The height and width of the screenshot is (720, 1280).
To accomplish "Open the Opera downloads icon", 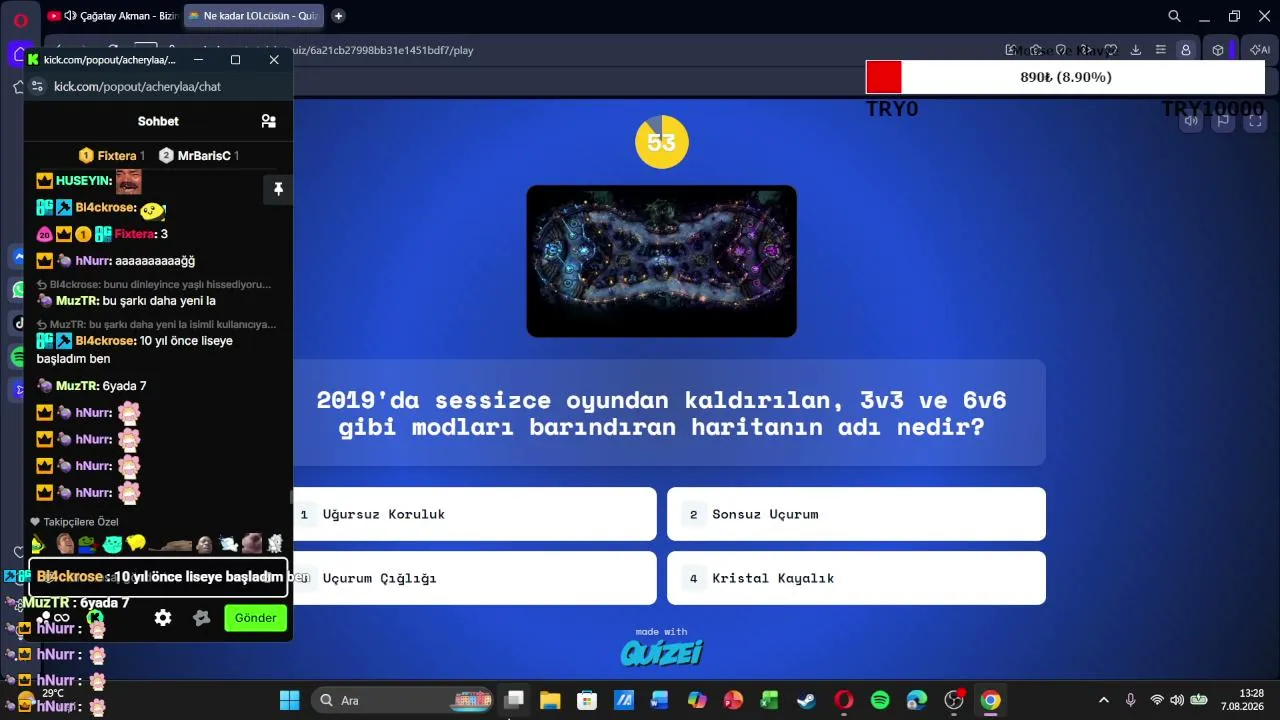I will [1136, 50].
